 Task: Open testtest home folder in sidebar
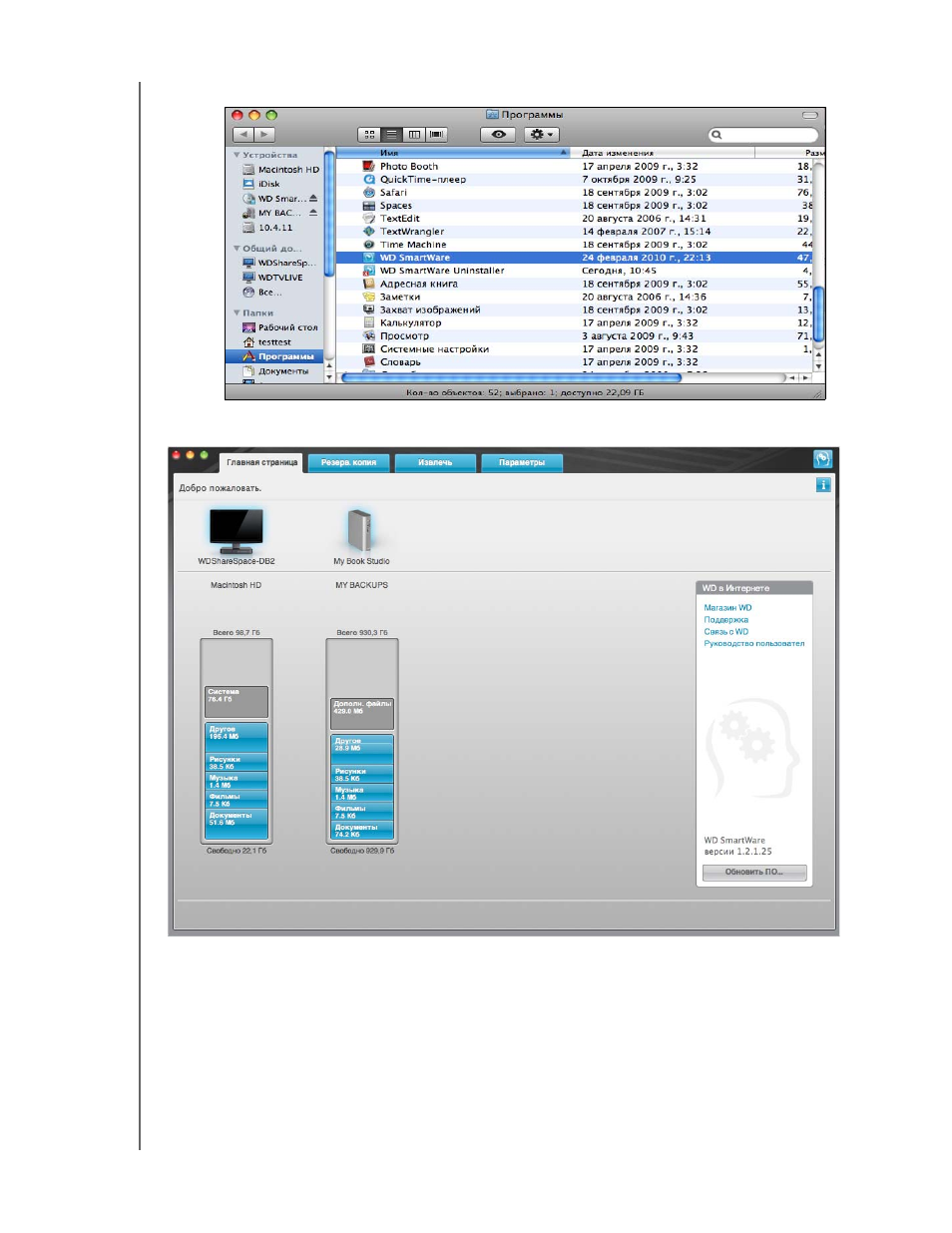click(266, 342)
